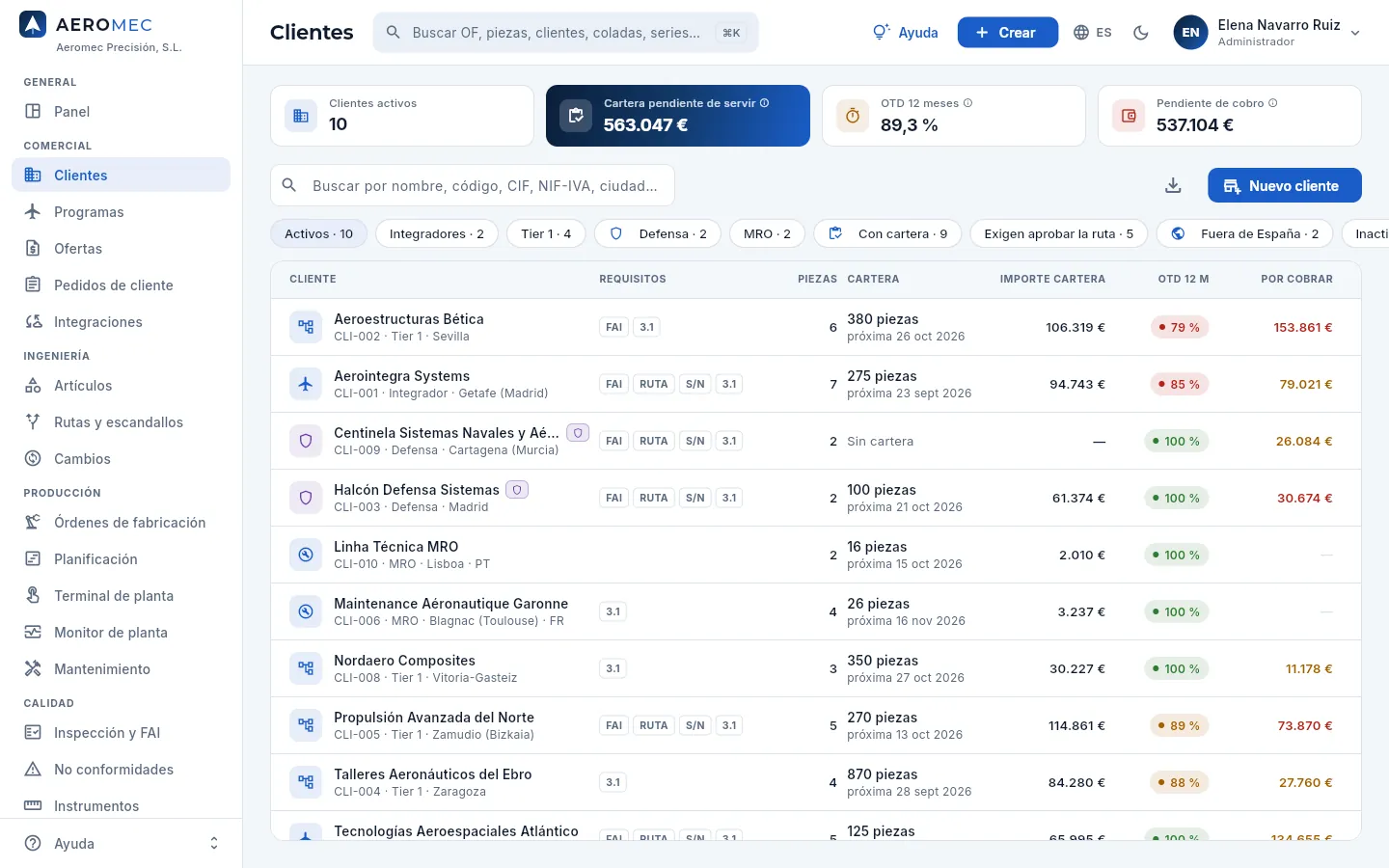This screenshot has height=868, width=1389.
Task: Toggle the Integradores · 2 filter chip
Action: (x=437, y=233)
